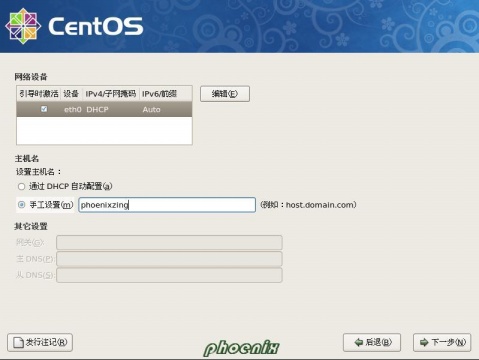Click the hostname field containing phoenixzing
The height and width of the screenshot is (360, 479).
coord(167,205)
